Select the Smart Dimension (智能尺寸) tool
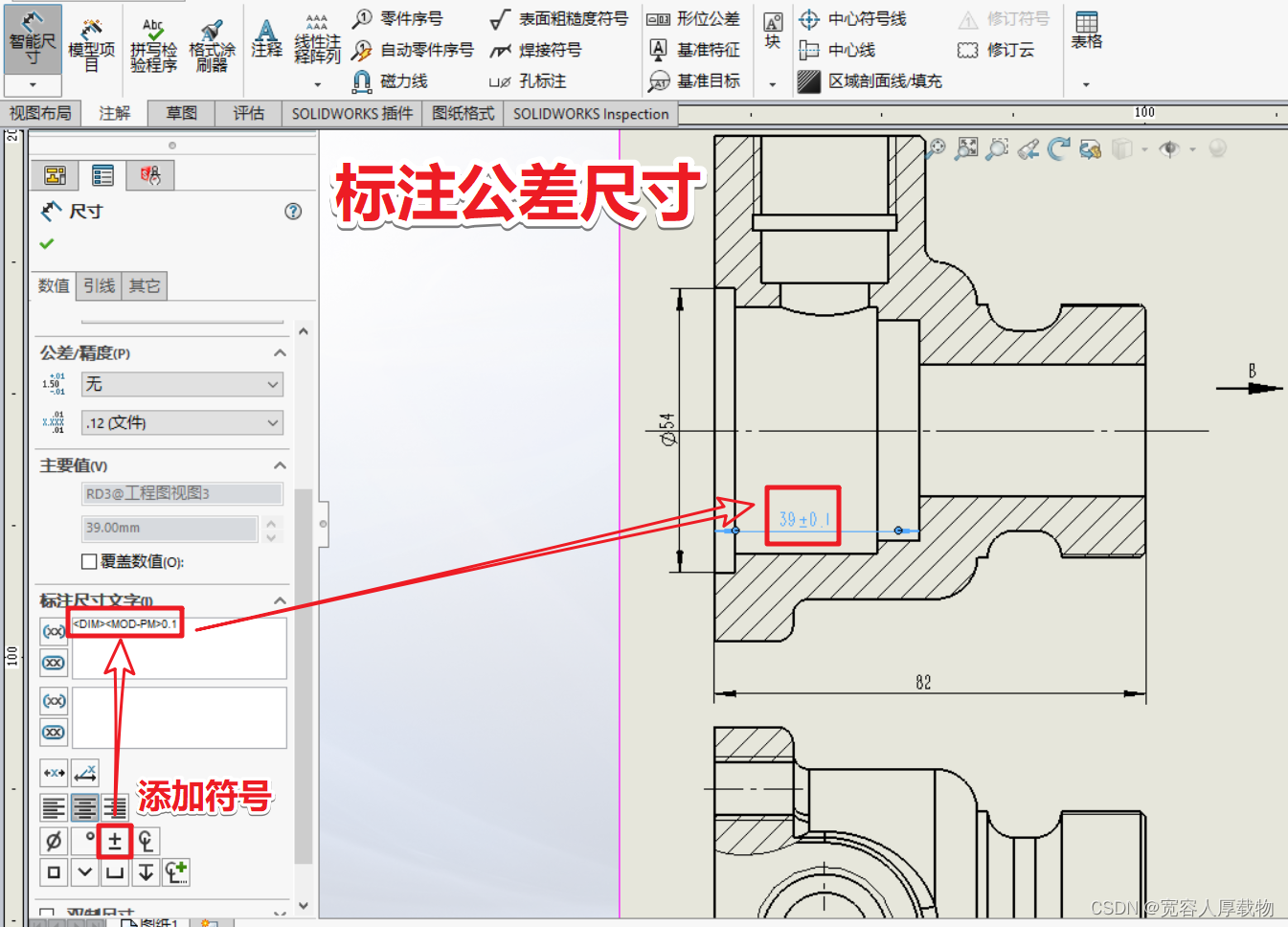 click(x=33, y=38)
